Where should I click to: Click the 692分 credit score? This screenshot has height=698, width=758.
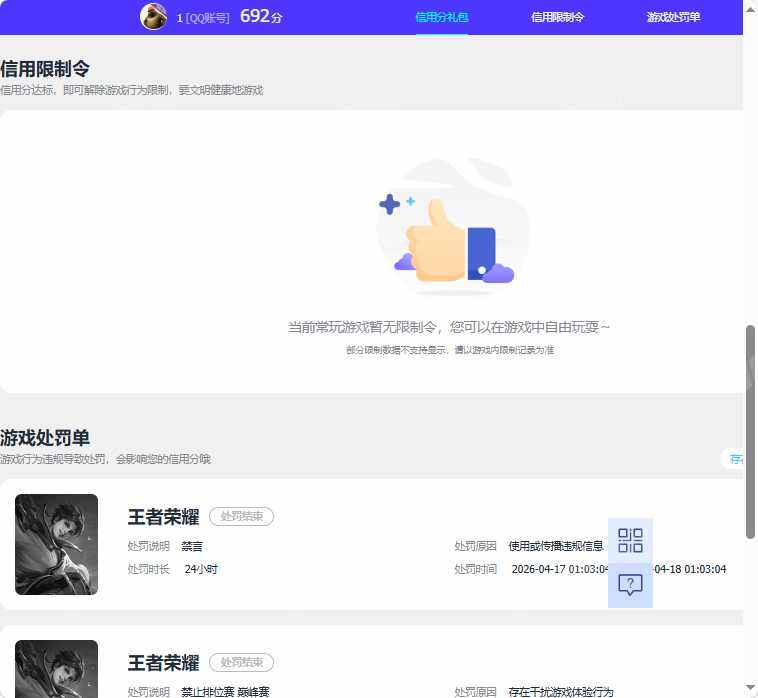[261, 16]
